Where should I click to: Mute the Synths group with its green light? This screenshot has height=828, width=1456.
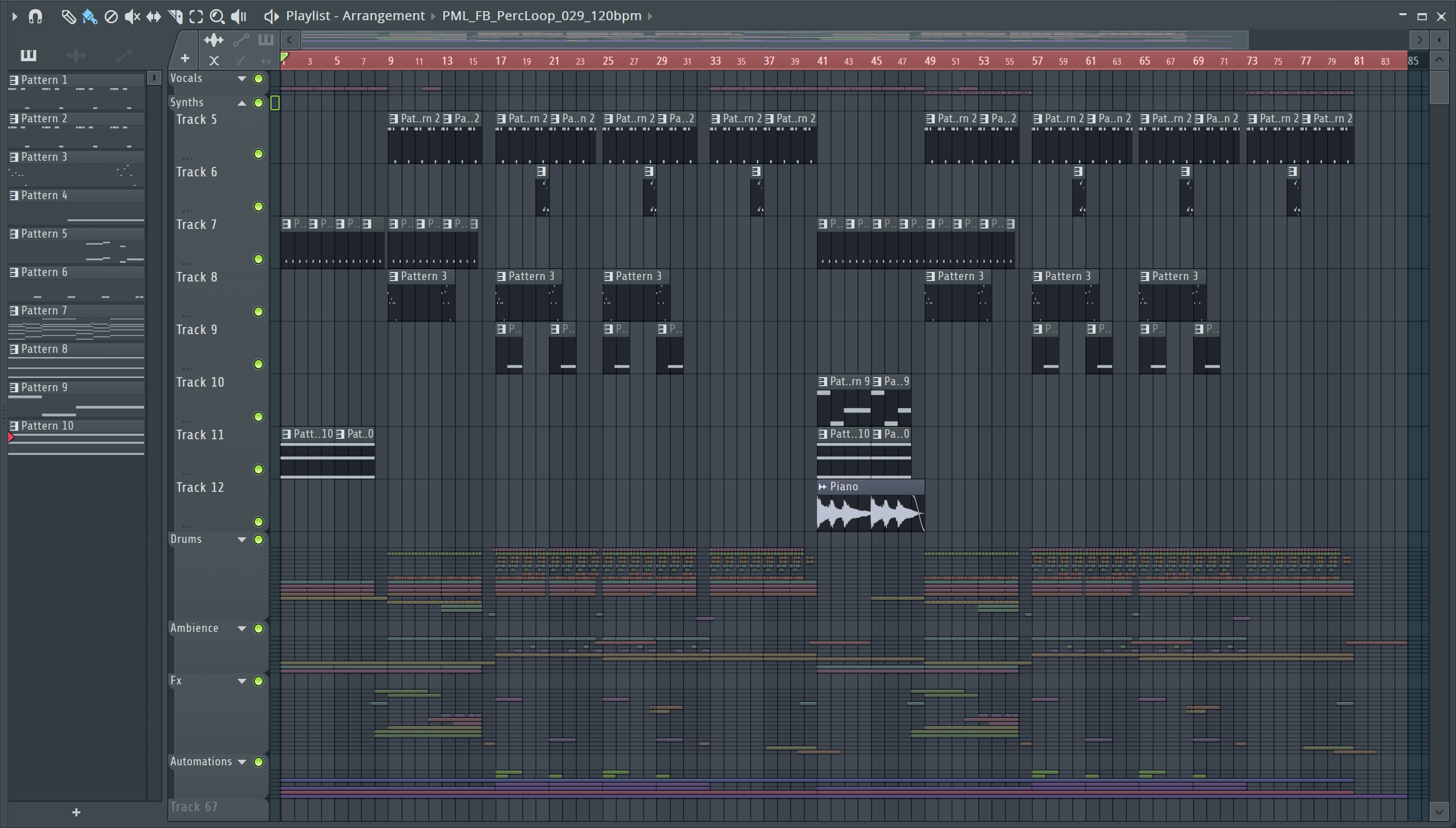tap(259, 103)
